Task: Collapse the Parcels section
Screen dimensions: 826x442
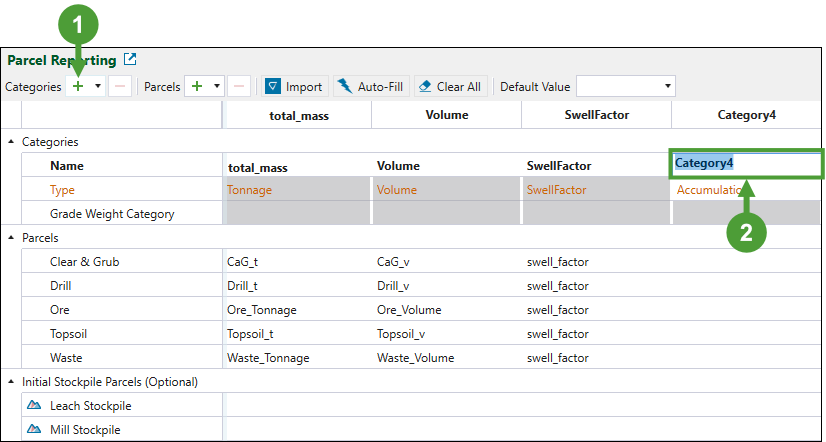Action: click(x=12, y=238)
